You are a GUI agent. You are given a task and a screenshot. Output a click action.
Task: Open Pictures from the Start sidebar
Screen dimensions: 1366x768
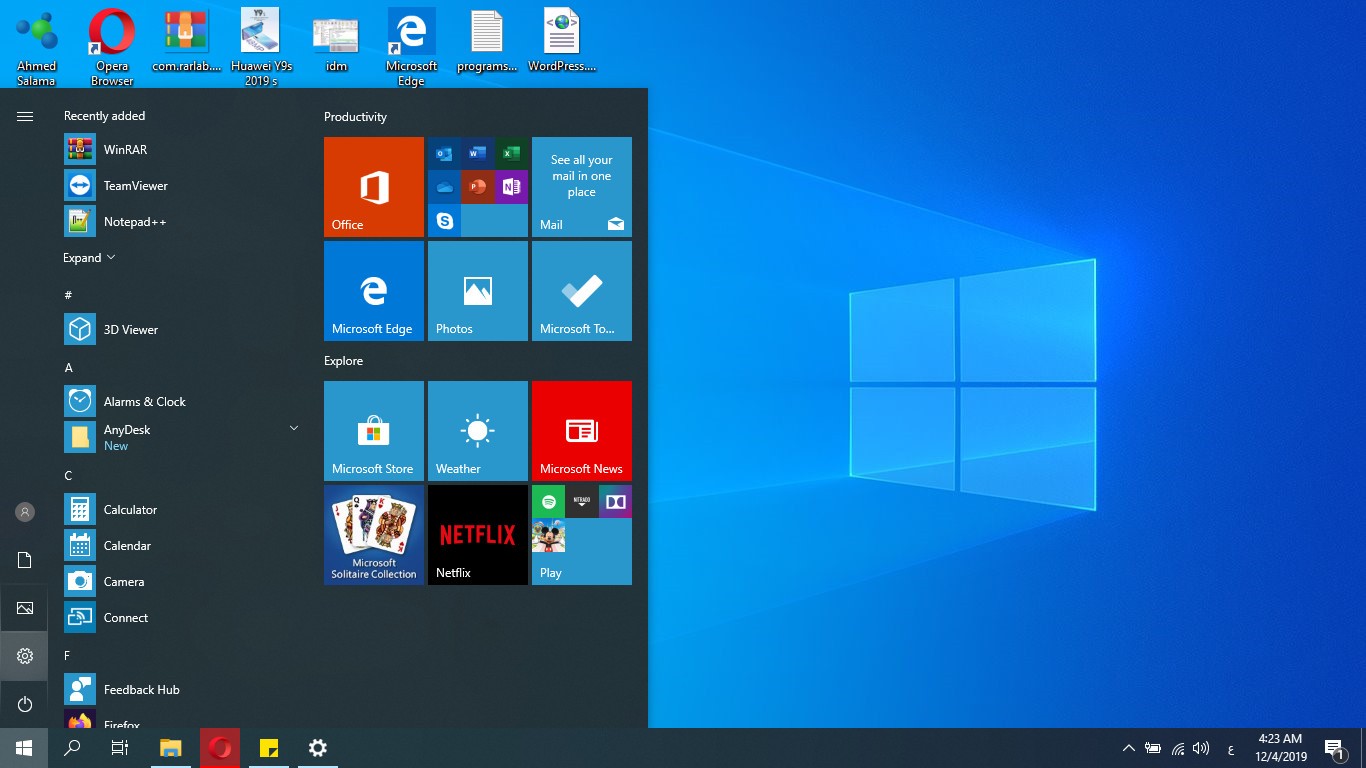(x=25, y=608)
